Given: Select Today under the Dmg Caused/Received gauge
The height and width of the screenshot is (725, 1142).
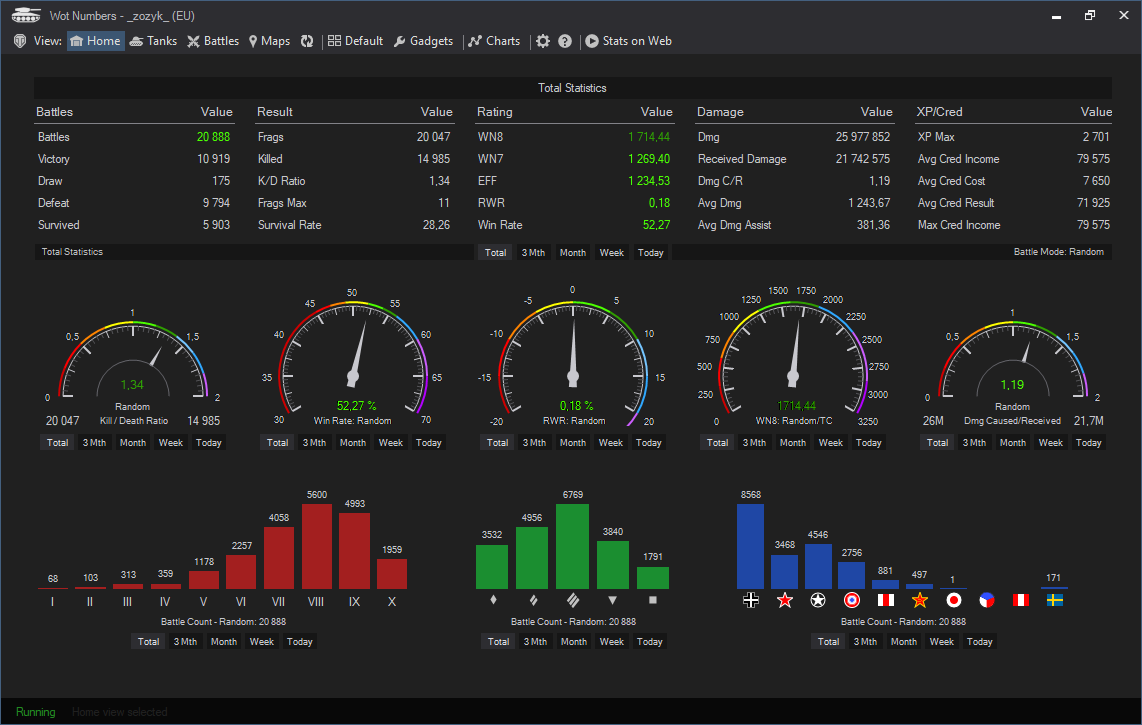Looking at the screenshot, I should 1088,442.
